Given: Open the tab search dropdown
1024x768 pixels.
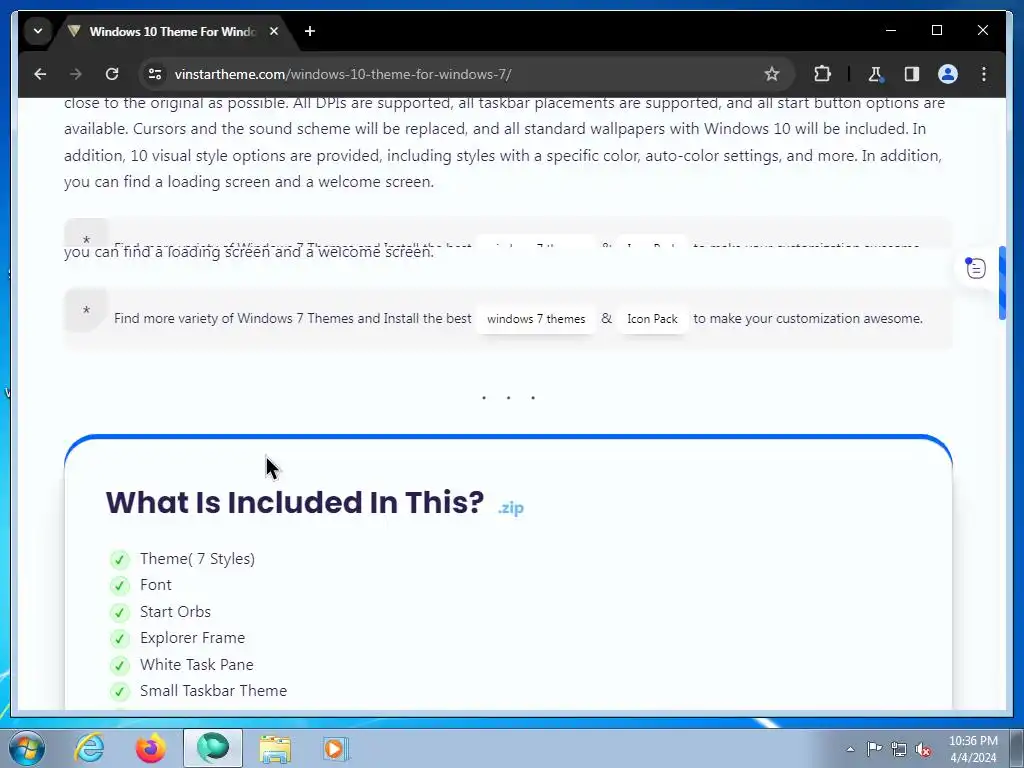Looking at the screenshot, I should 38,31.
